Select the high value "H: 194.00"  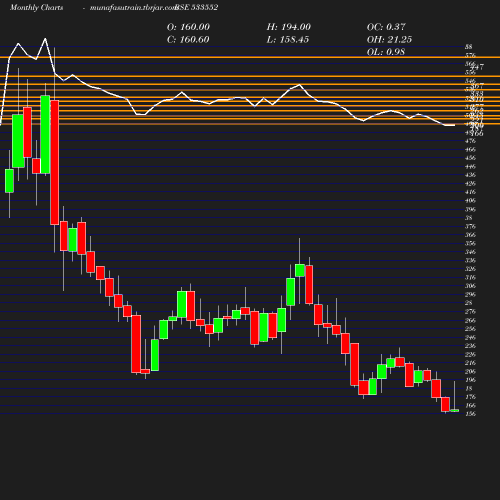pos(288,27)
